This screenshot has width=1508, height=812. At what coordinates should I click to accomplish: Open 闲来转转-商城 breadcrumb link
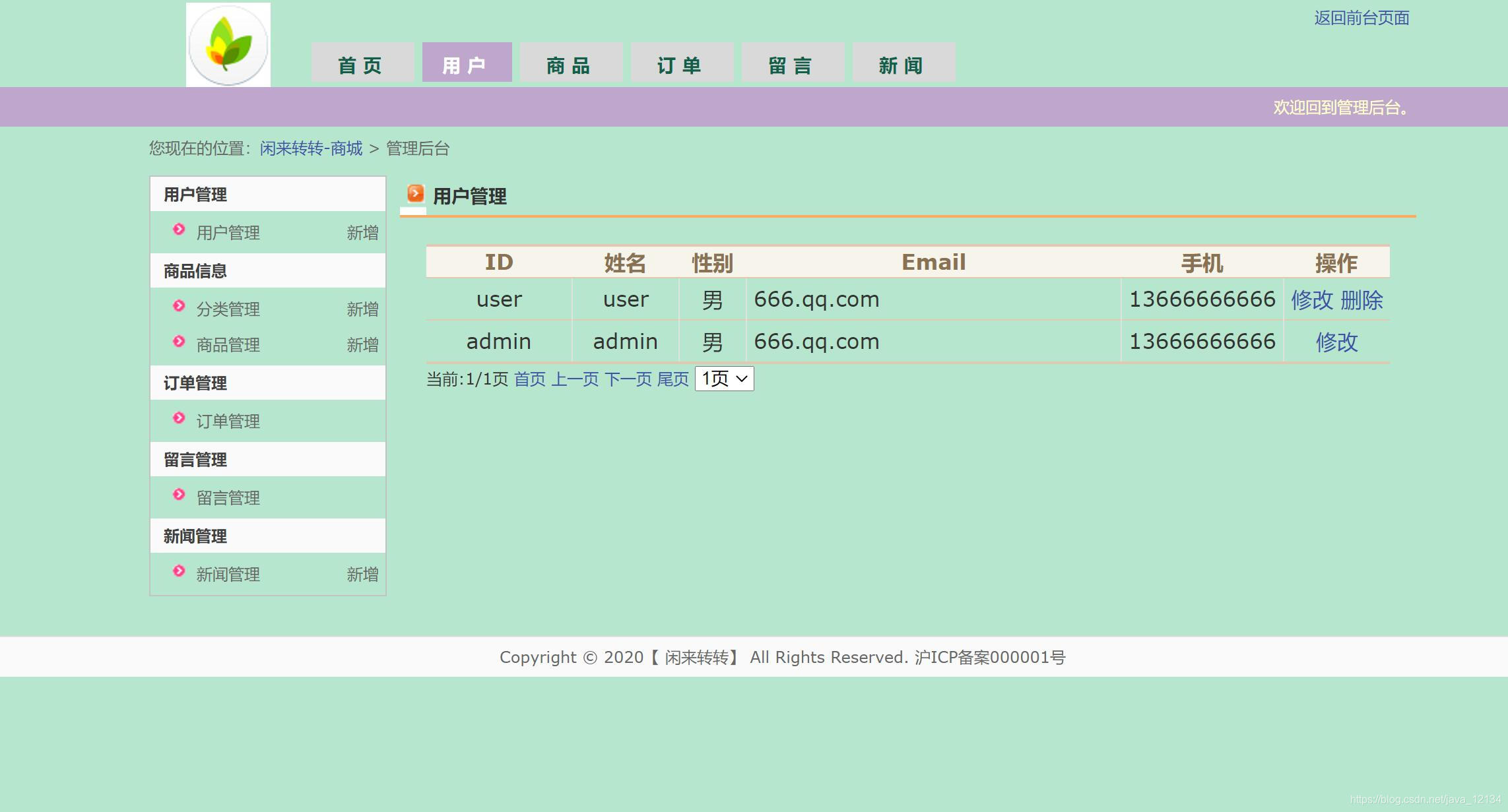[311, 148]
